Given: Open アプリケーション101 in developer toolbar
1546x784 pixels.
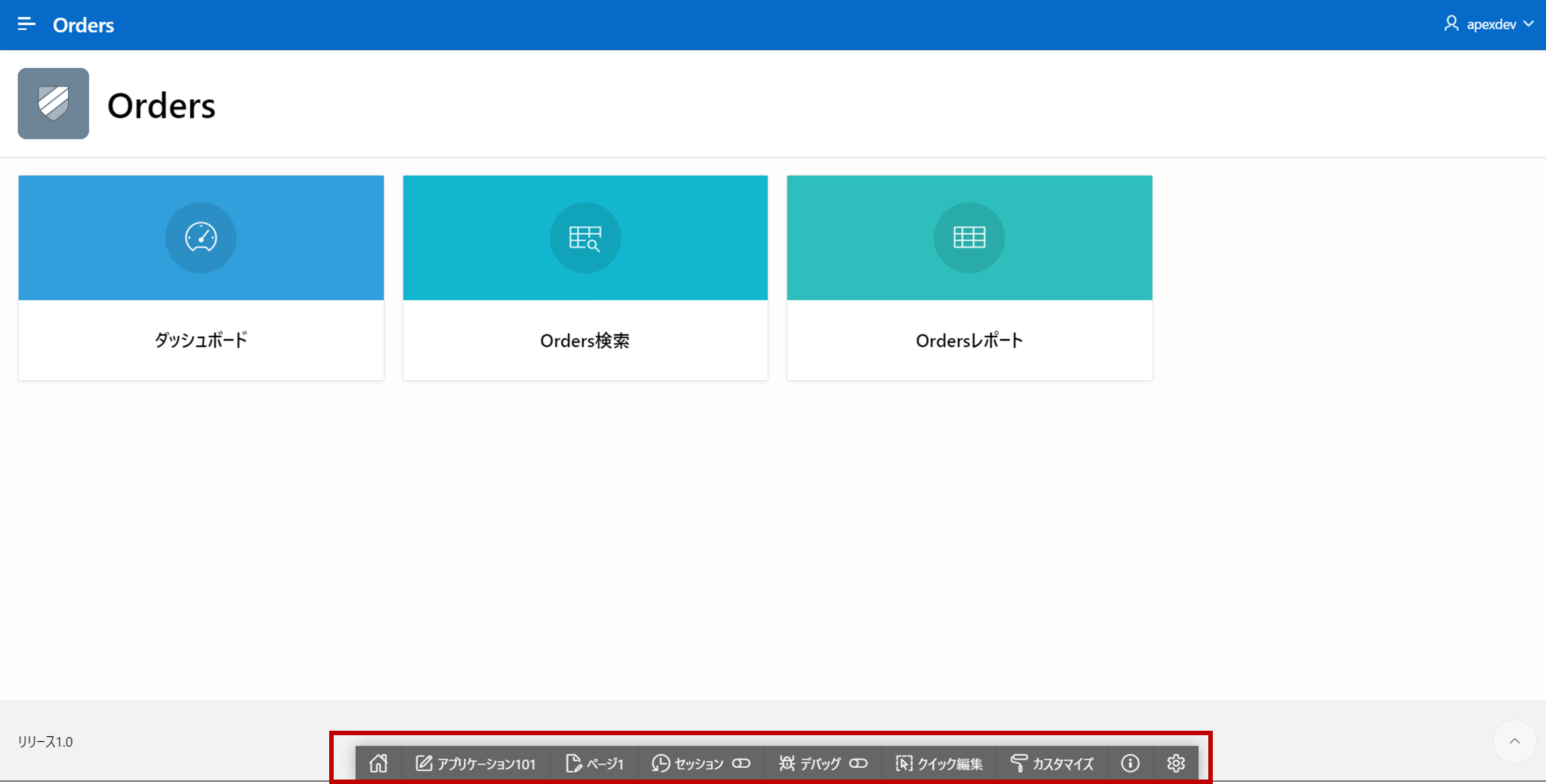Looking at the screenshot, I should (x=475, y=763).
